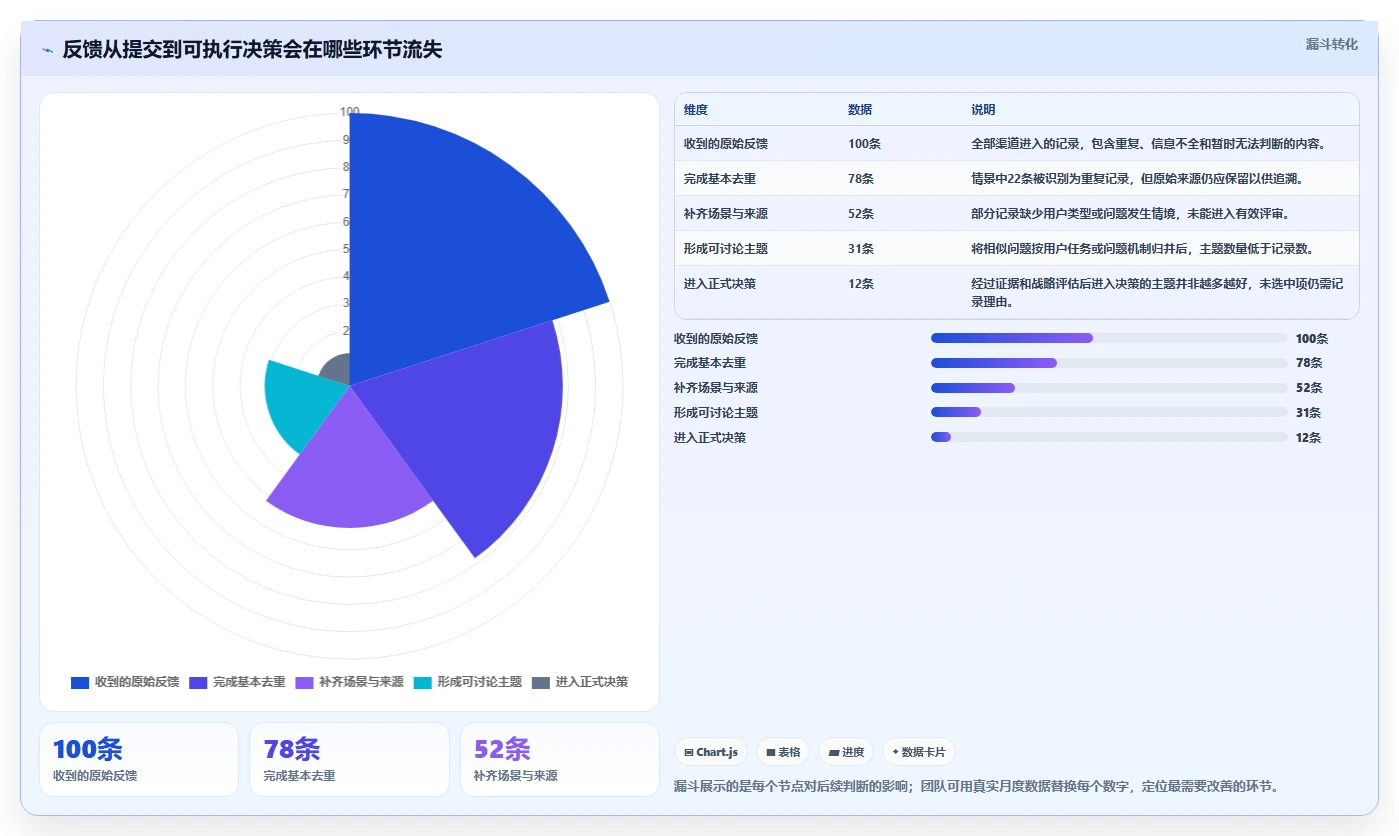
Task: Click the 12条 value in the table
Action: click(861, 284)
